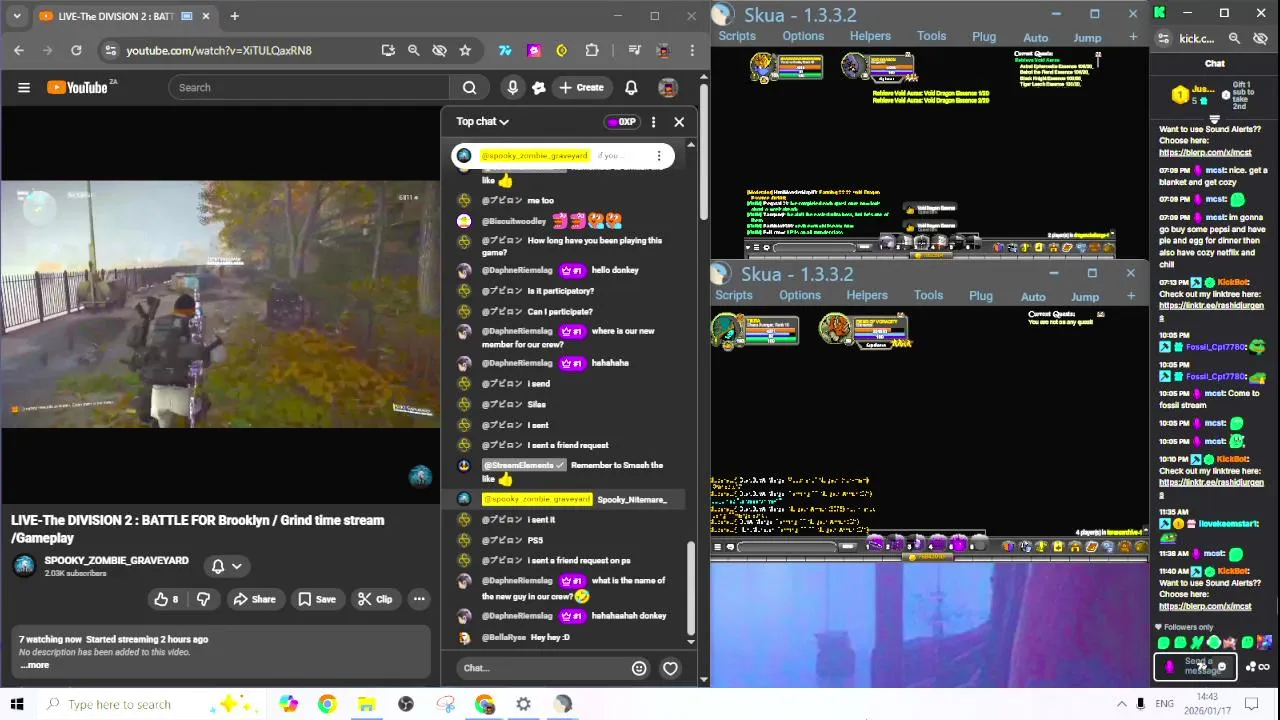
Task: Open Options menu in the upper Skua window
Action: (x=803, y=36)
